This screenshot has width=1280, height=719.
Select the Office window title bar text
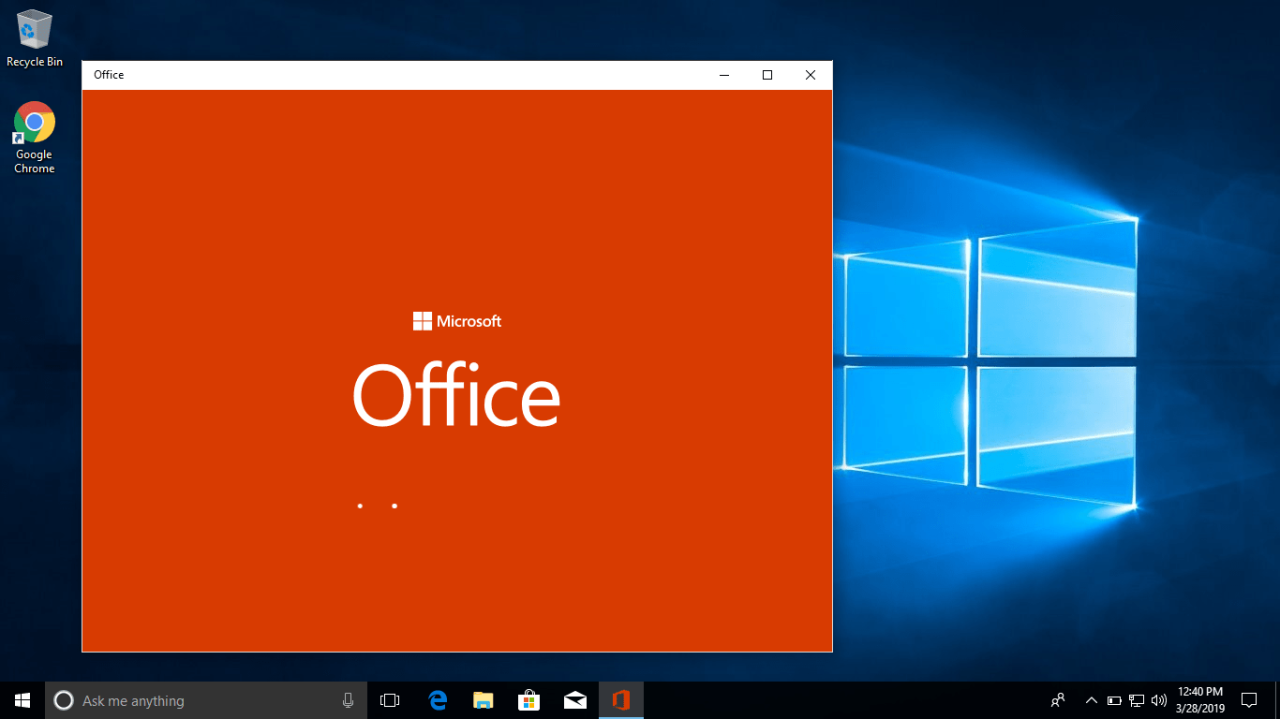pos(108,74)
